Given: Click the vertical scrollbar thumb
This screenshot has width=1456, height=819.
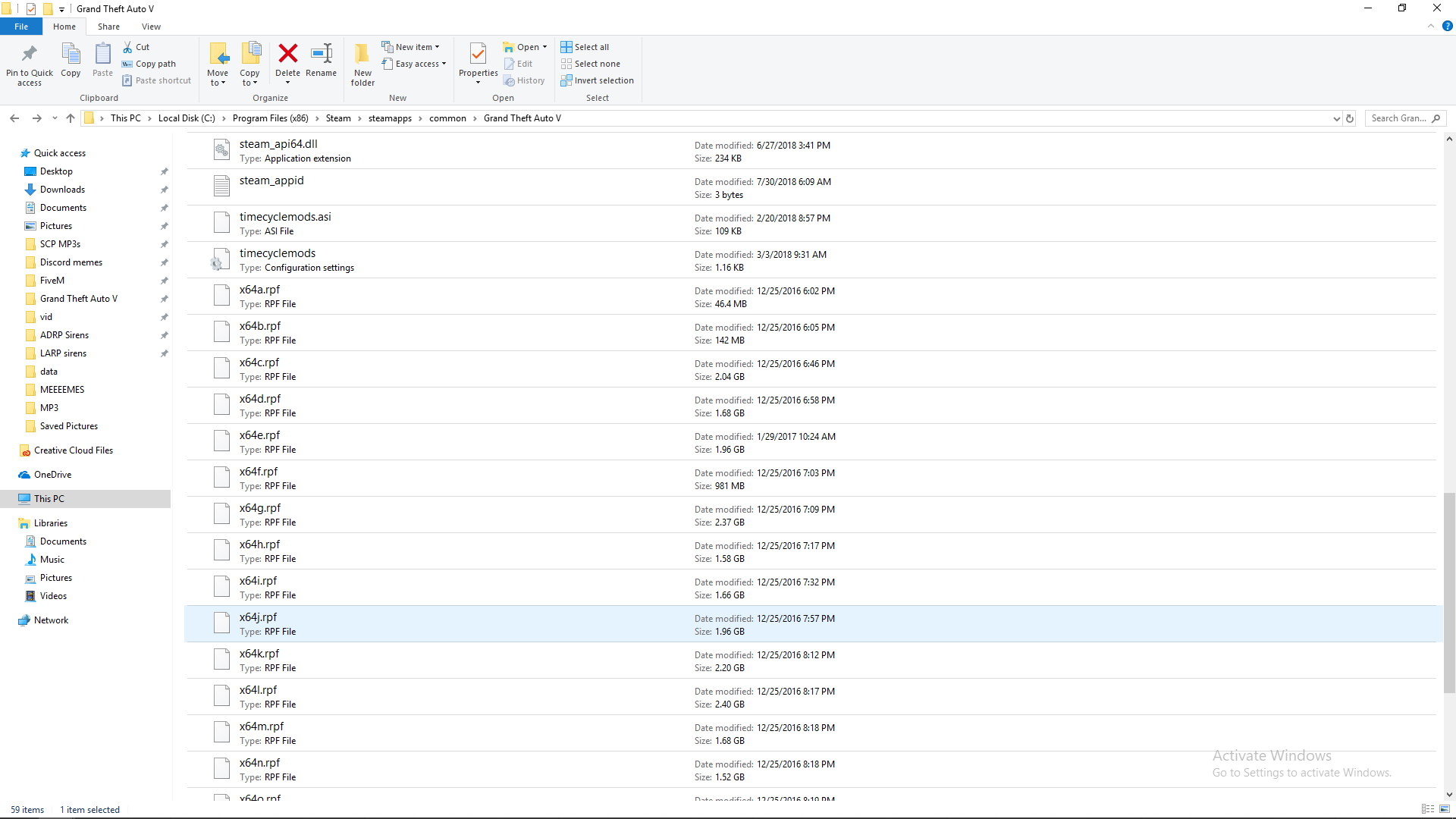Looking at the screenshot, I should tap(1449, 592).
